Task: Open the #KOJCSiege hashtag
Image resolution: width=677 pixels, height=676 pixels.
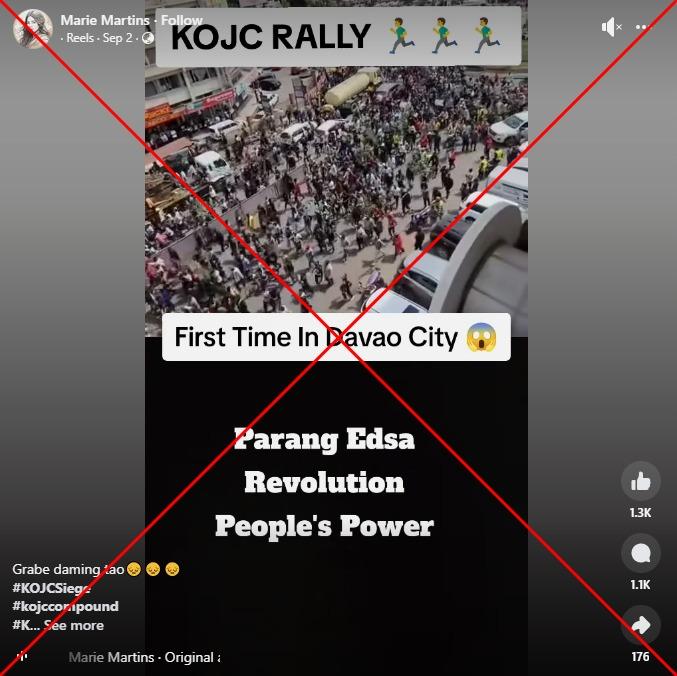Action: (x=51, y=588)
